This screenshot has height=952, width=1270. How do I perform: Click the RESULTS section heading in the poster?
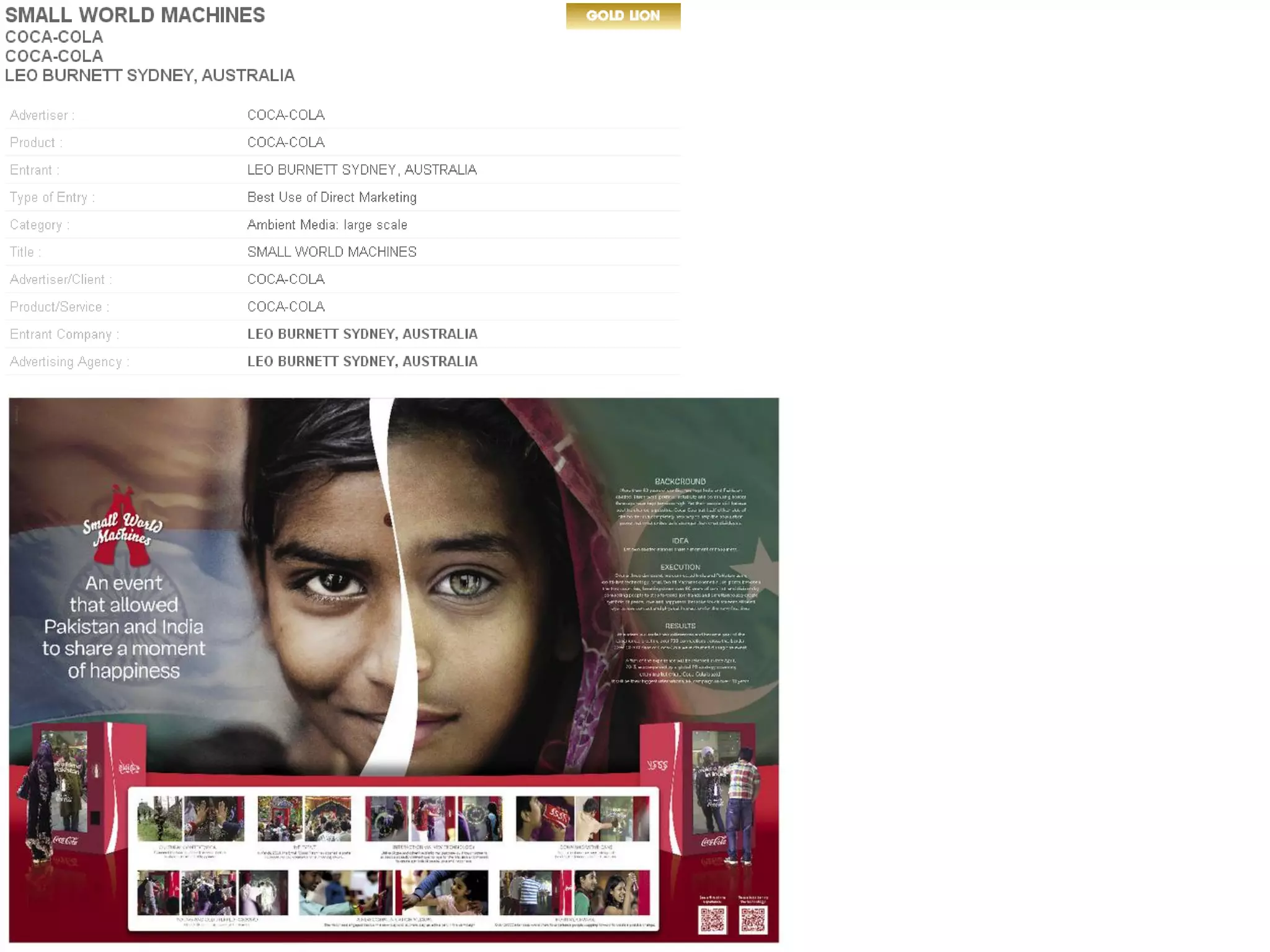point(680,626)
